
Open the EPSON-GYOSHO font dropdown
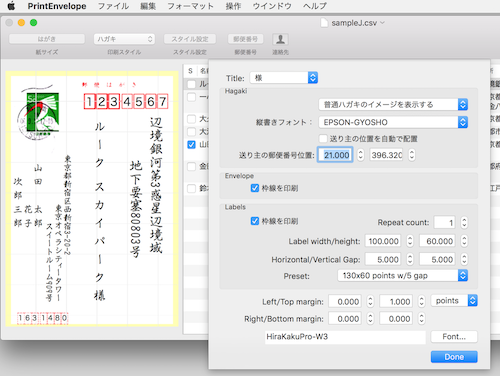coord(393,122)
